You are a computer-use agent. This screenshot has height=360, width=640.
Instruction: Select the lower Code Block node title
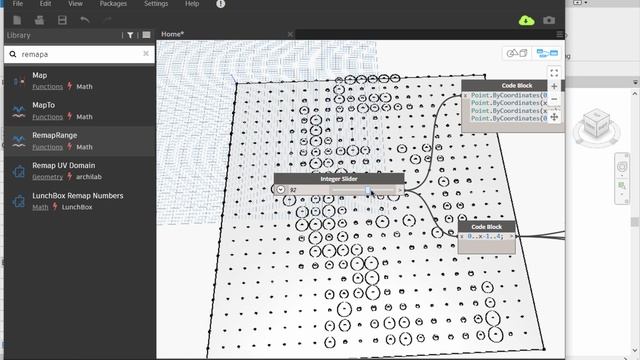(x=487, y=227)
